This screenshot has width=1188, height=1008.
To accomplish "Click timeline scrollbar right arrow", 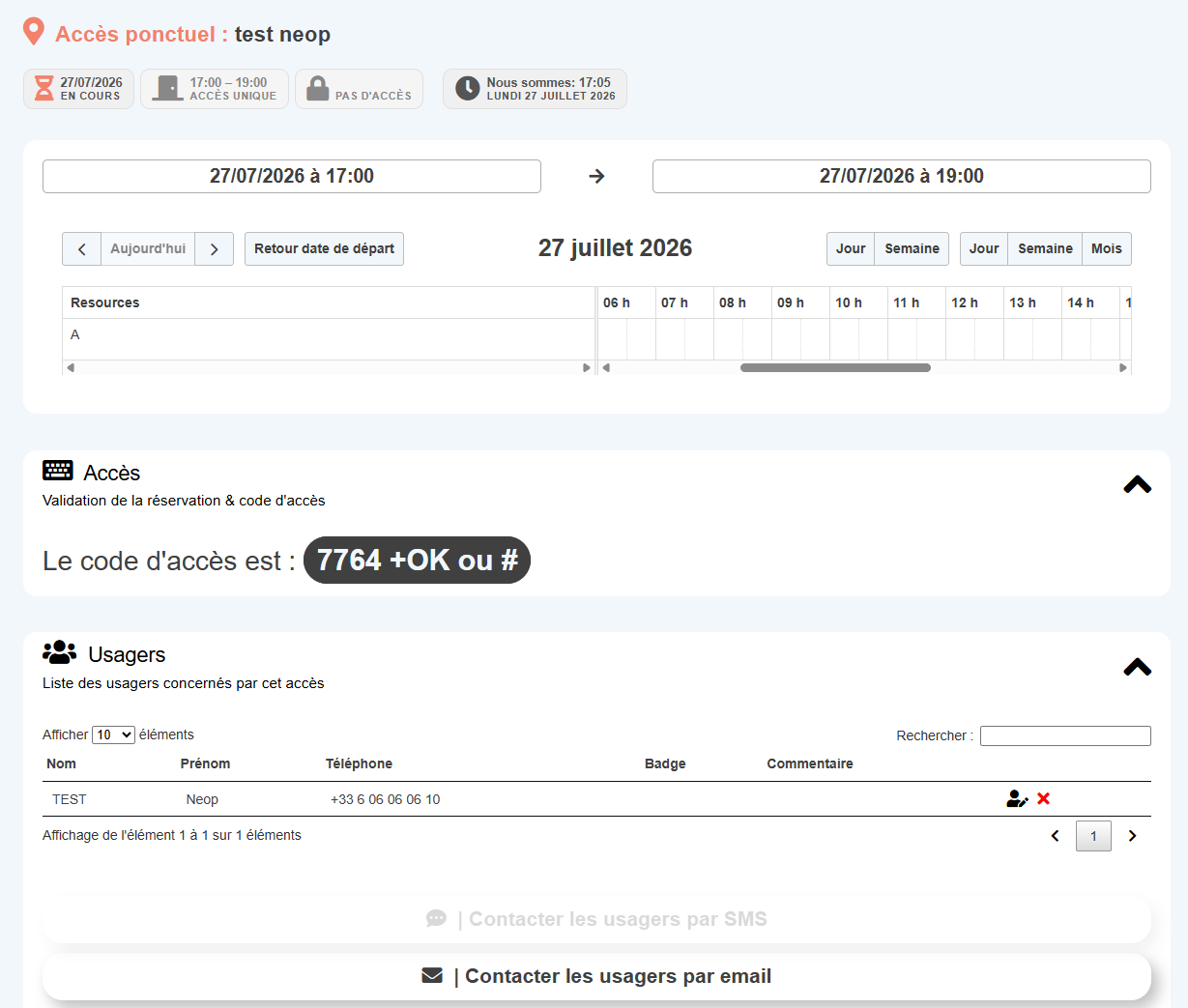I will coord(1123,367).
